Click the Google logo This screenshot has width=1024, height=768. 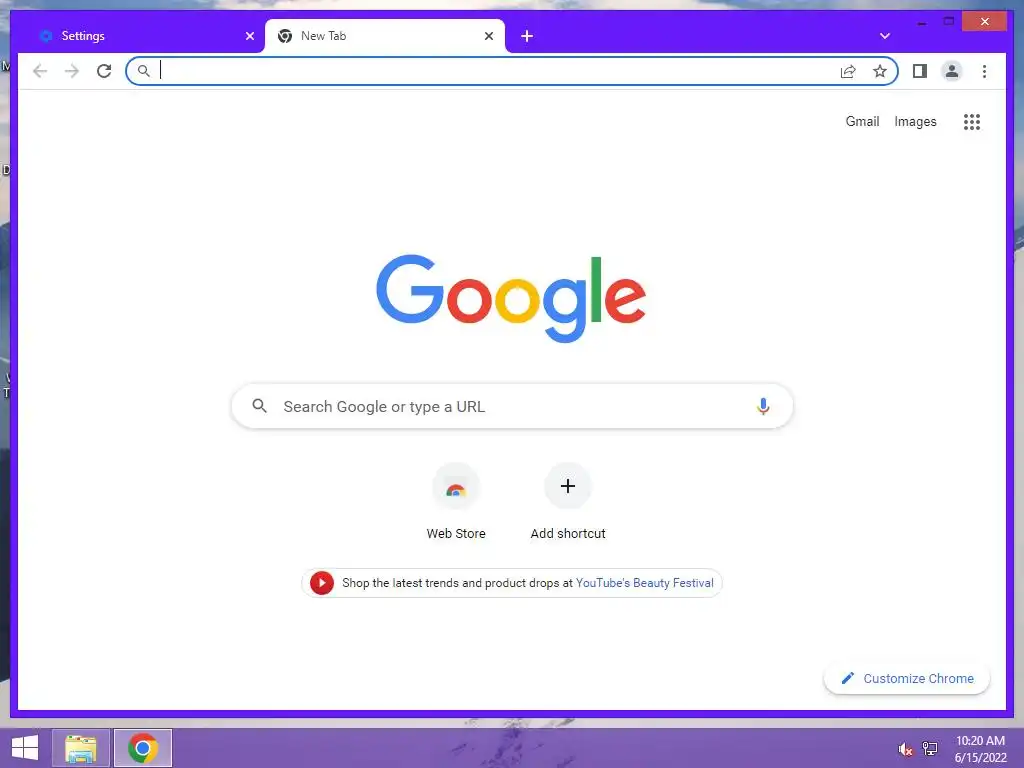click(x=511, y=298)
